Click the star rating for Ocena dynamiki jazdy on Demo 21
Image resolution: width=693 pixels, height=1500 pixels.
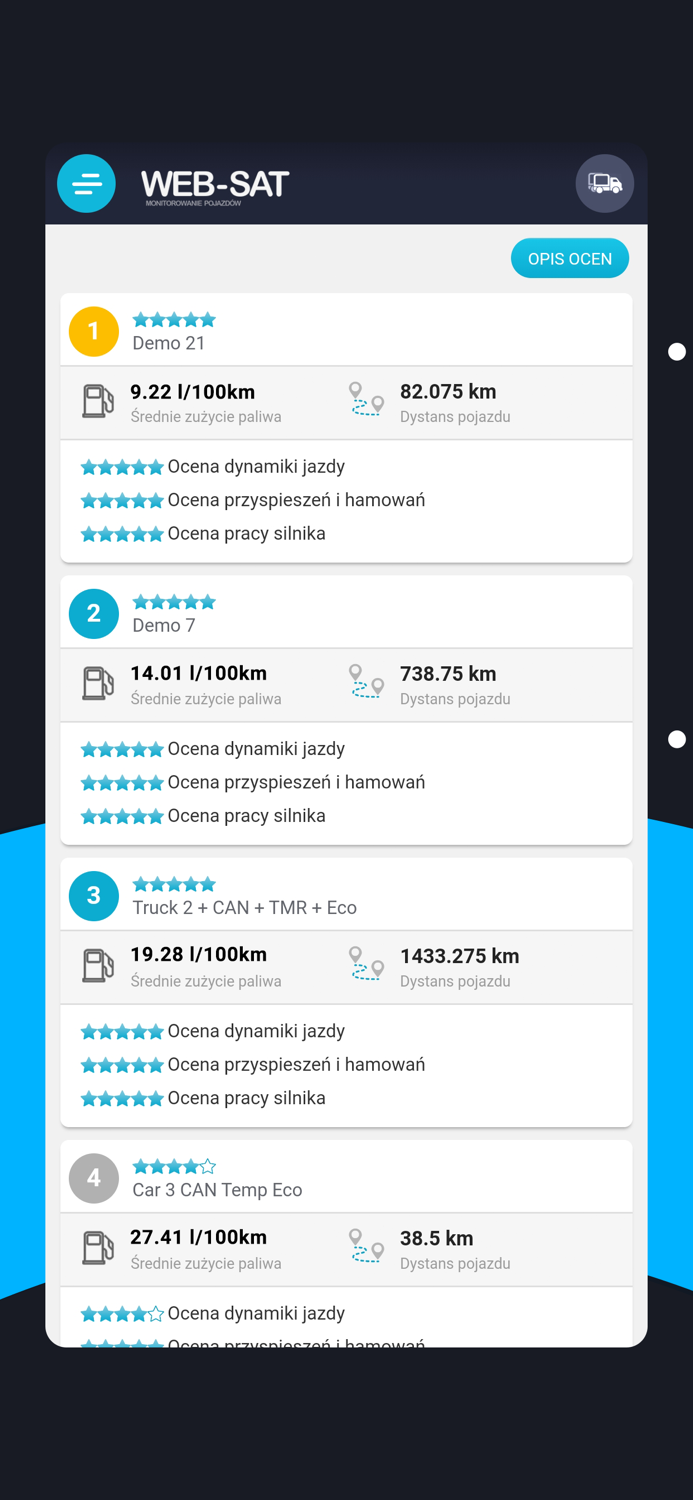[122, 466]
